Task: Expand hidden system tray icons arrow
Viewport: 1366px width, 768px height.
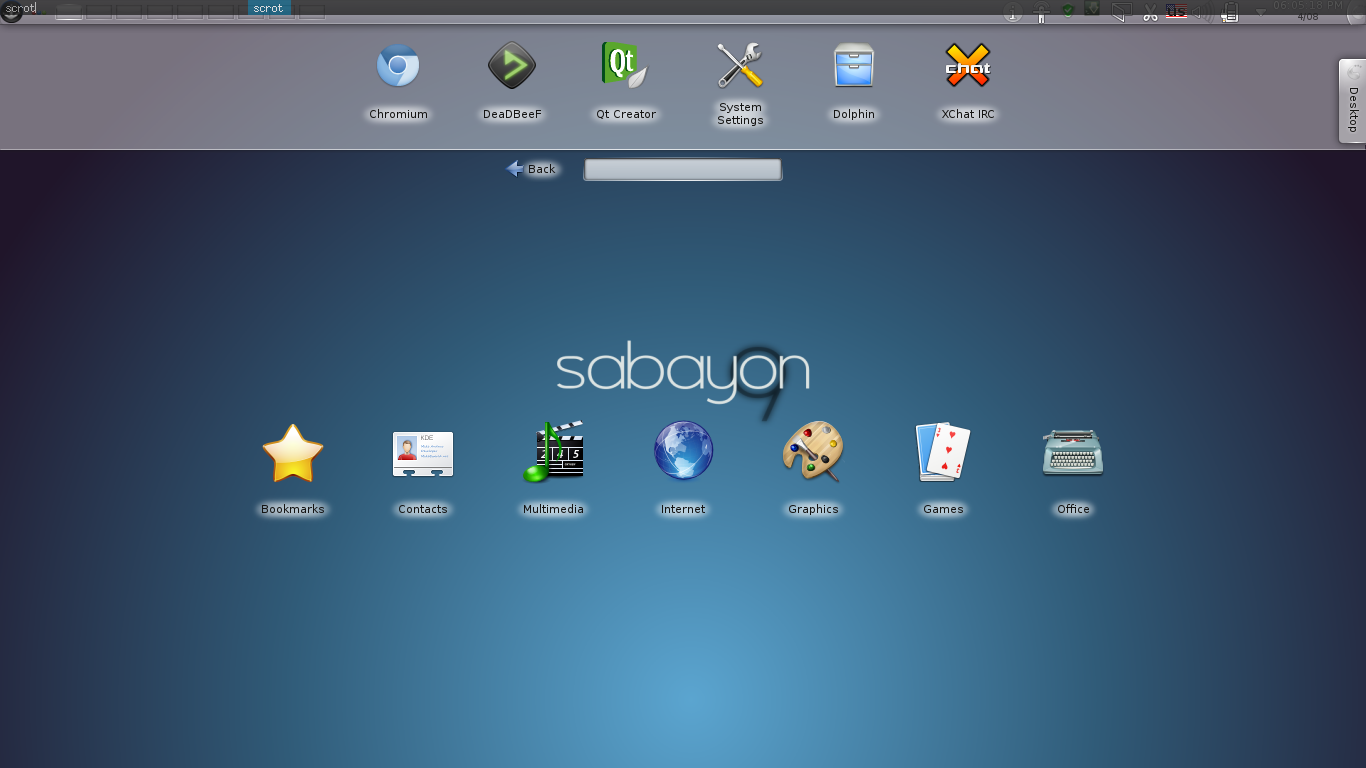Action: click(x=1261, y=12)
